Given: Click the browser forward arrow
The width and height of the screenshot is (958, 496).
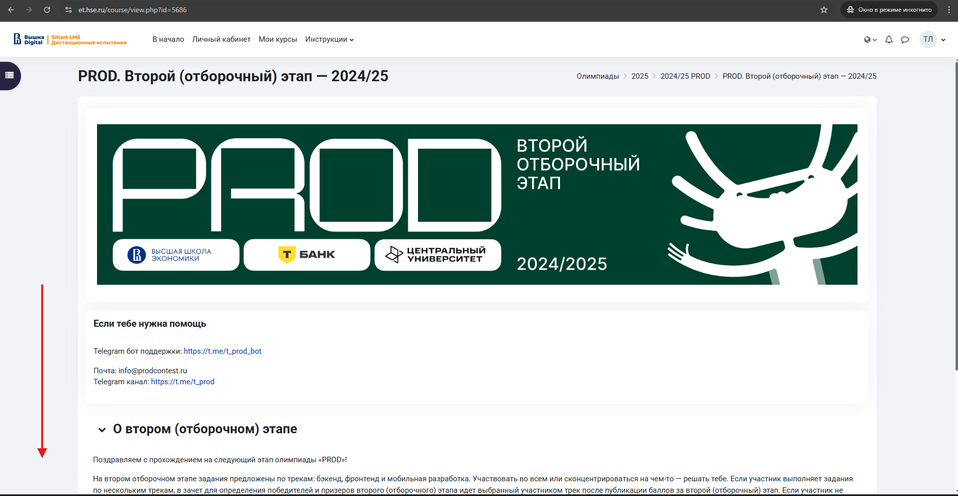Looking at the screenshot, I should pyautogui.click(x=29, y=10).
